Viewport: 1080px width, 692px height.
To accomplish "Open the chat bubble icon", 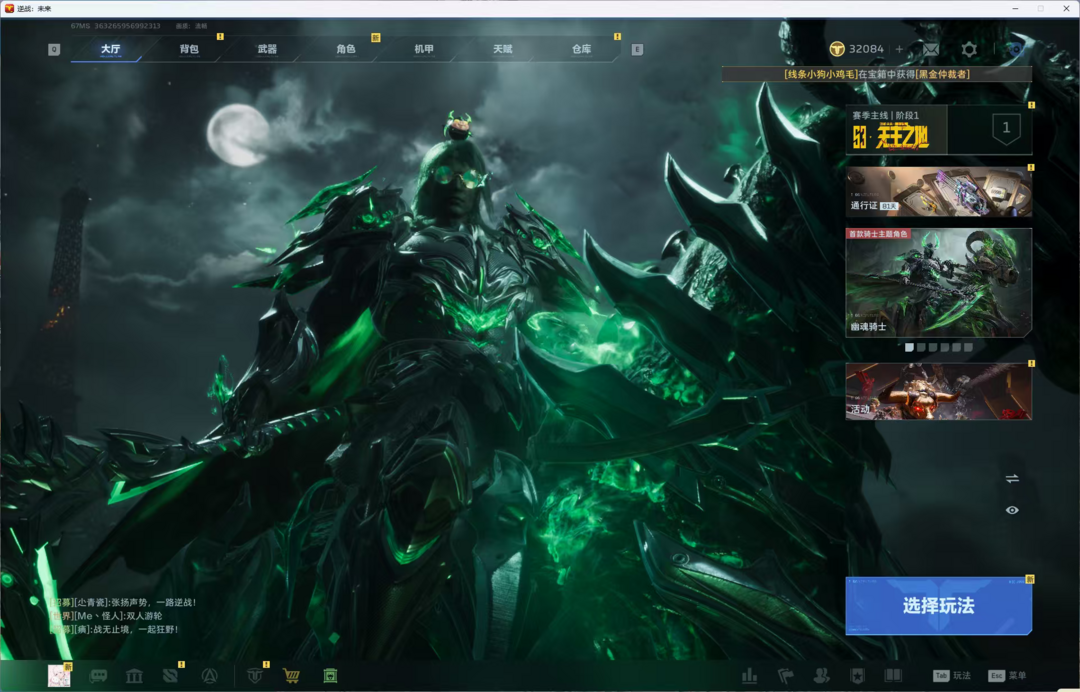I will click(98, 676).
